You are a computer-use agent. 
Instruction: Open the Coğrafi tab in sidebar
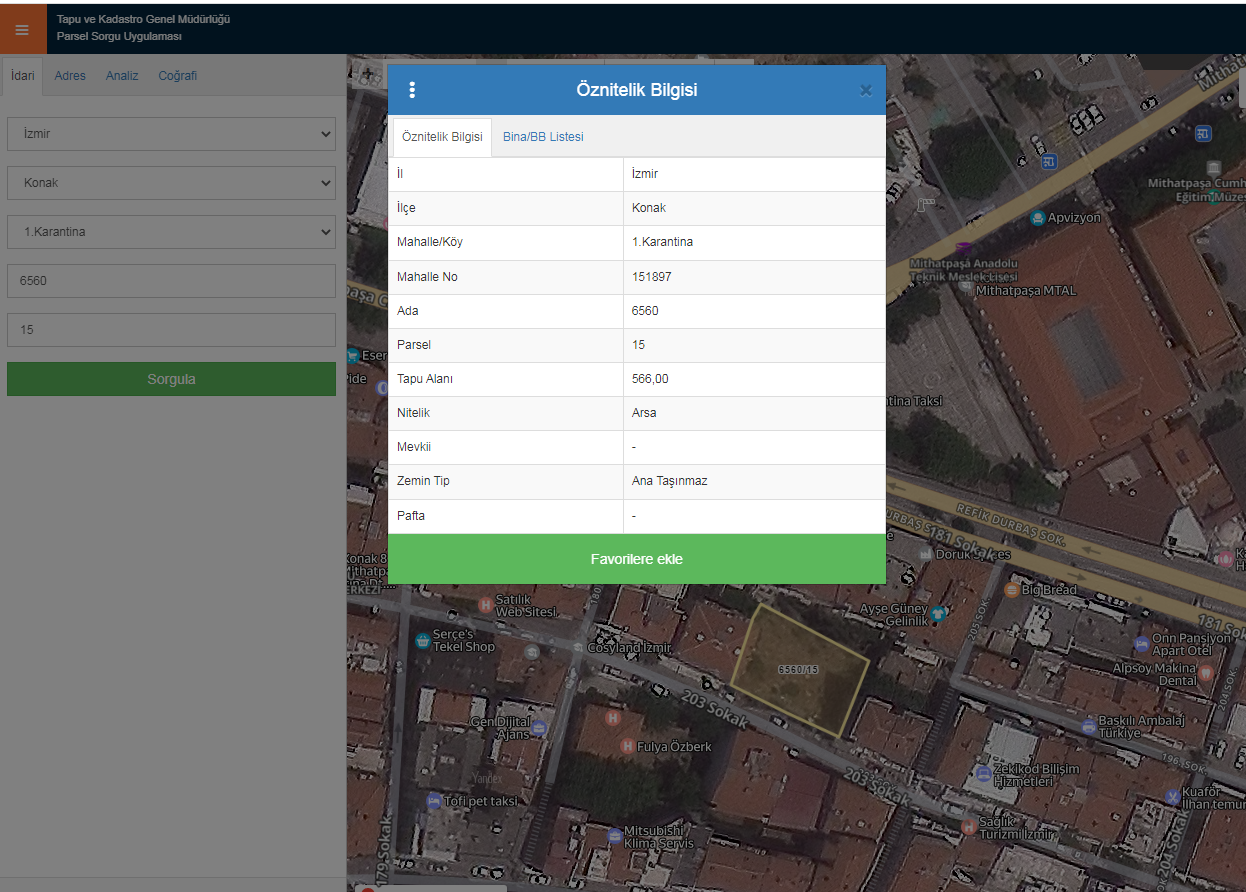[177, 76]
